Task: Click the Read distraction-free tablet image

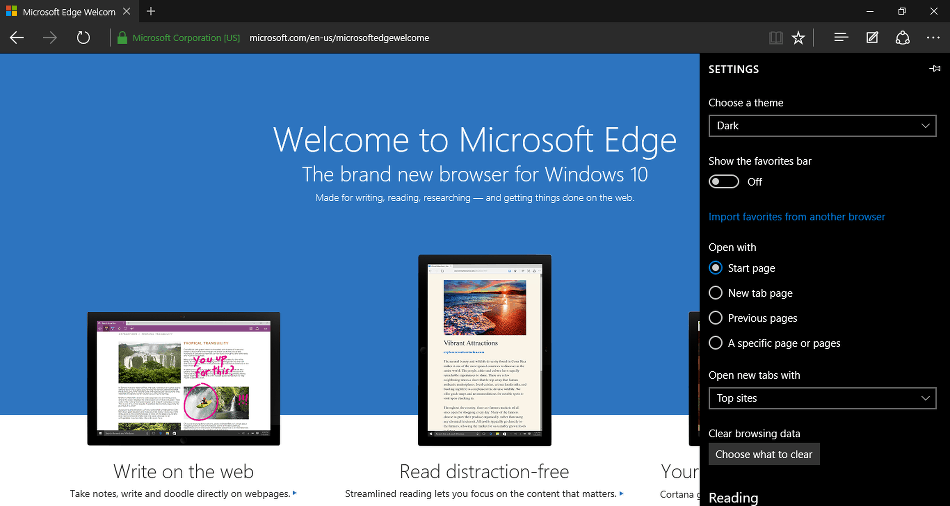Action: coord(484,350)
